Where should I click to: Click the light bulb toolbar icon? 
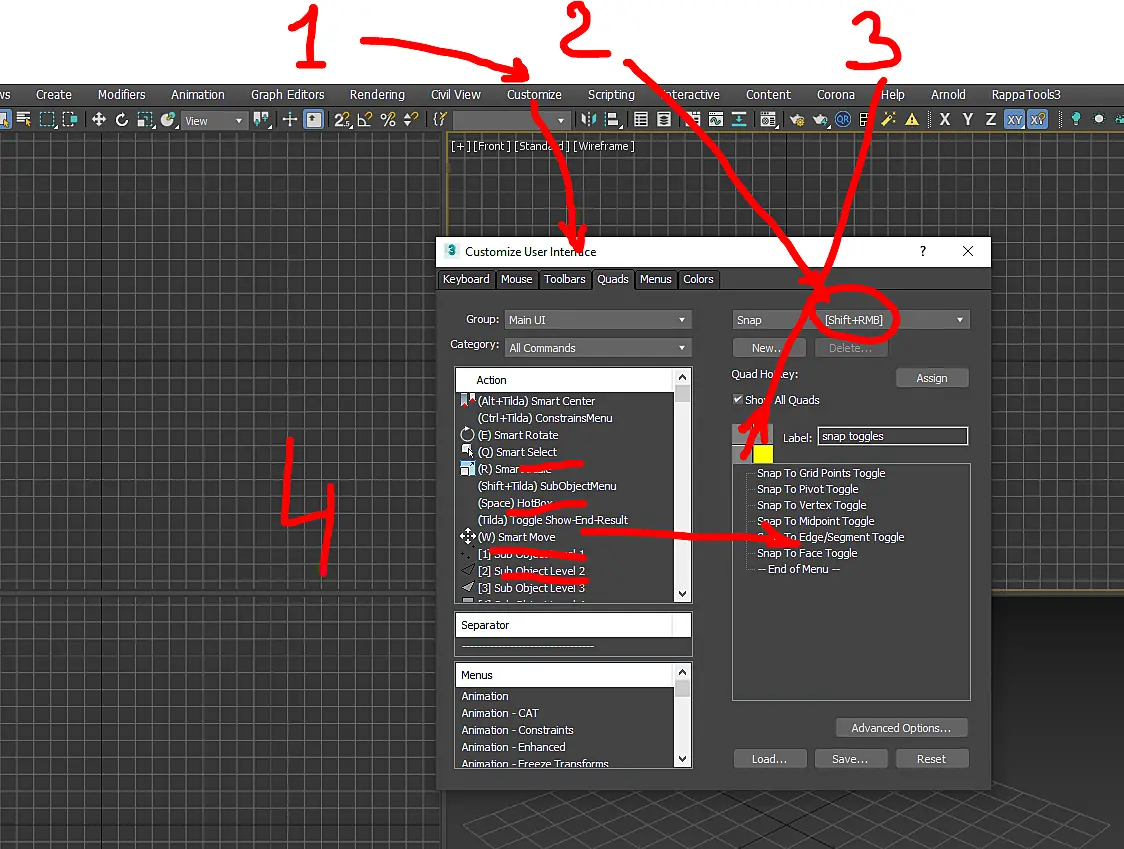(x=1075, y=120)
